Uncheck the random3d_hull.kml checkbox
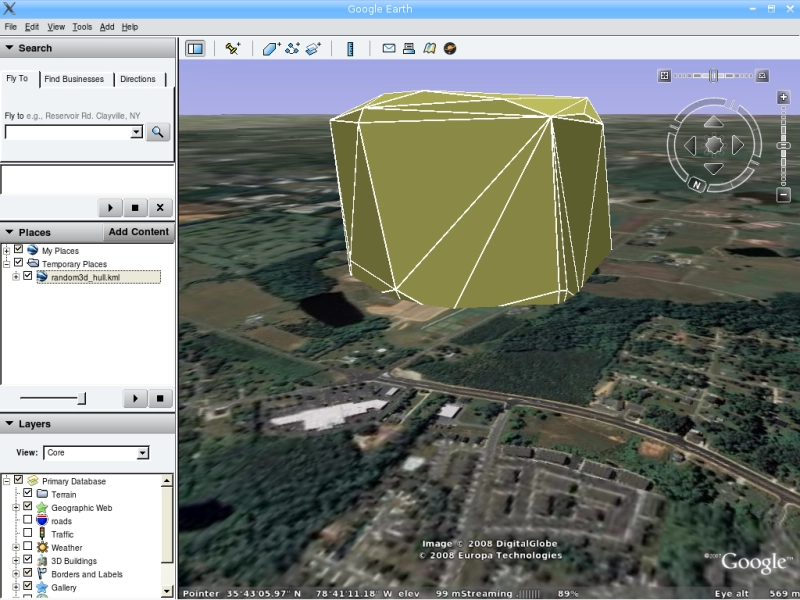 point(28,276)
